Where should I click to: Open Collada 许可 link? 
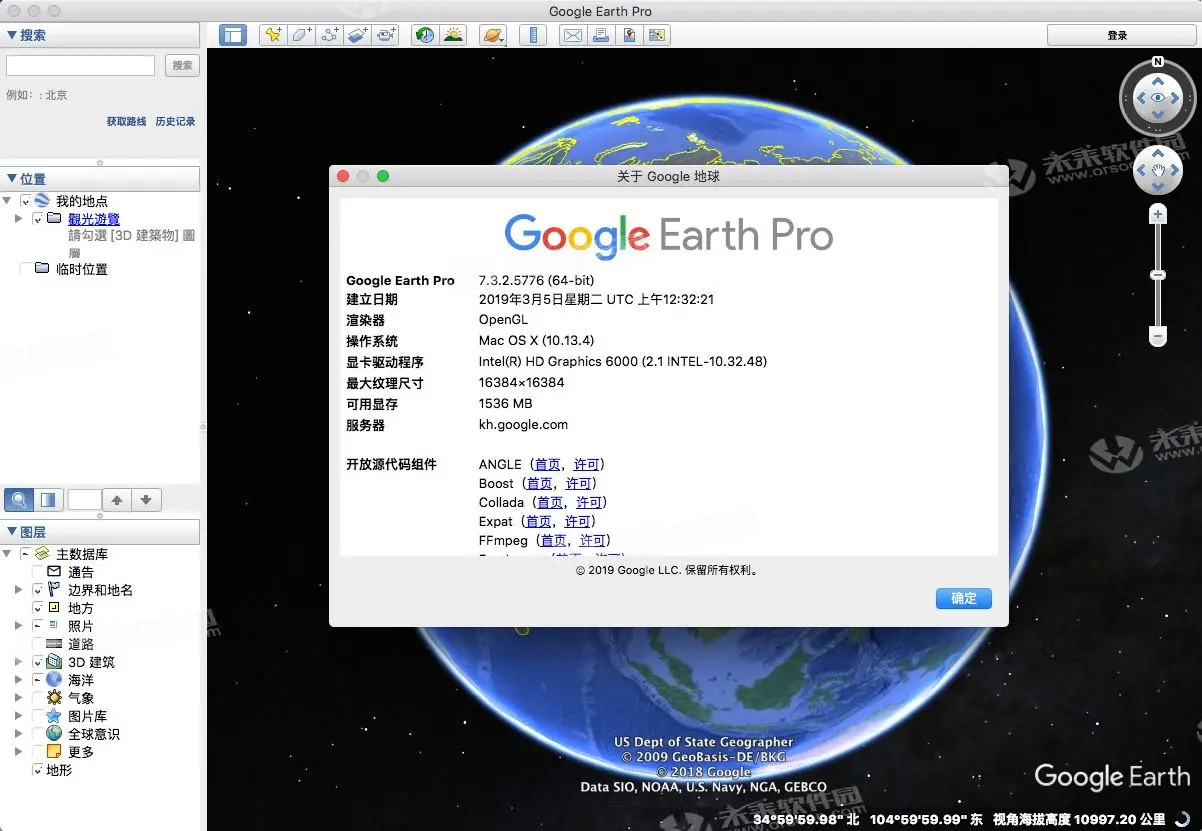(589, 502)
